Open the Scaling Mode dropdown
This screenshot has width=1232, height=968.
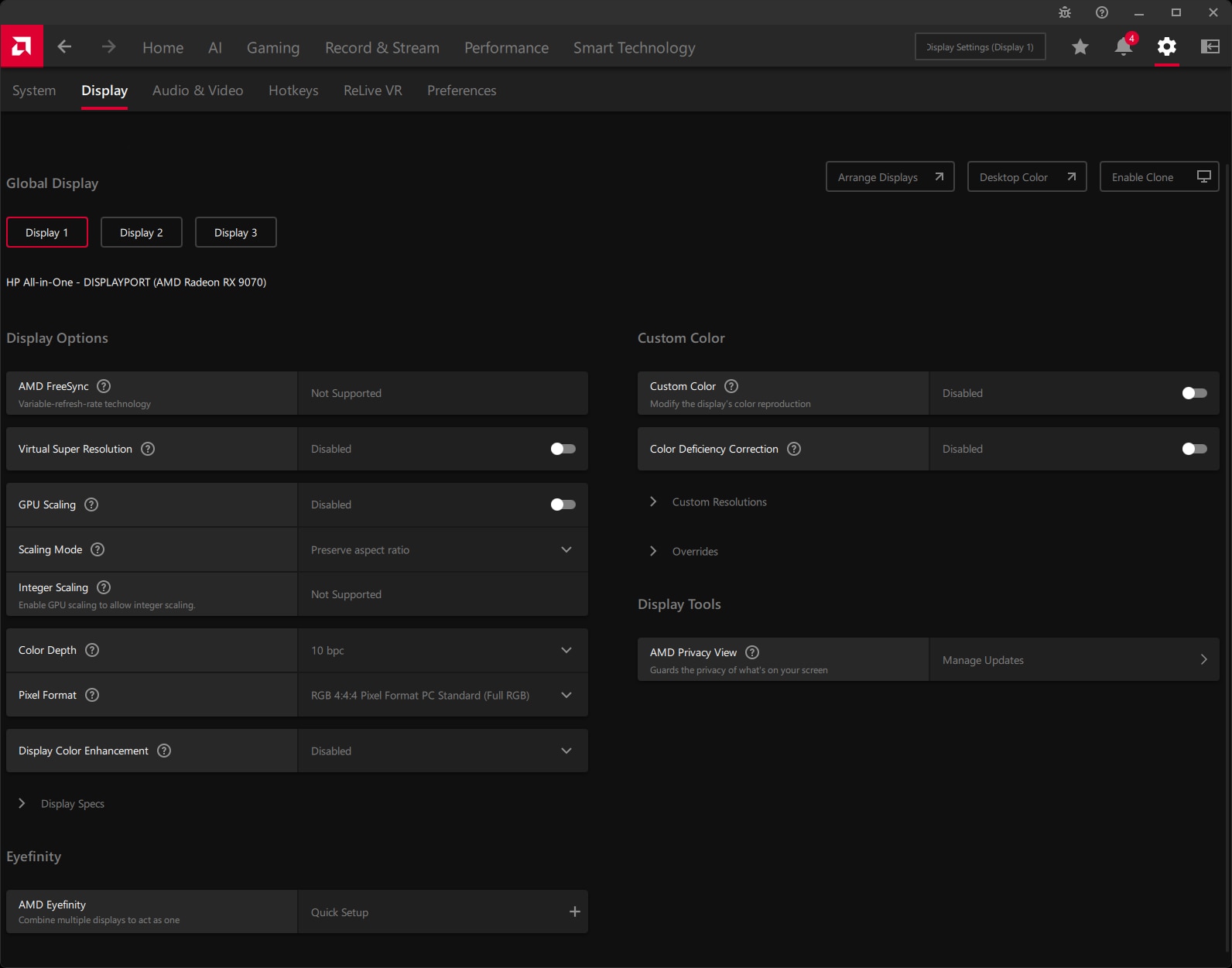(x=442, y=550)
